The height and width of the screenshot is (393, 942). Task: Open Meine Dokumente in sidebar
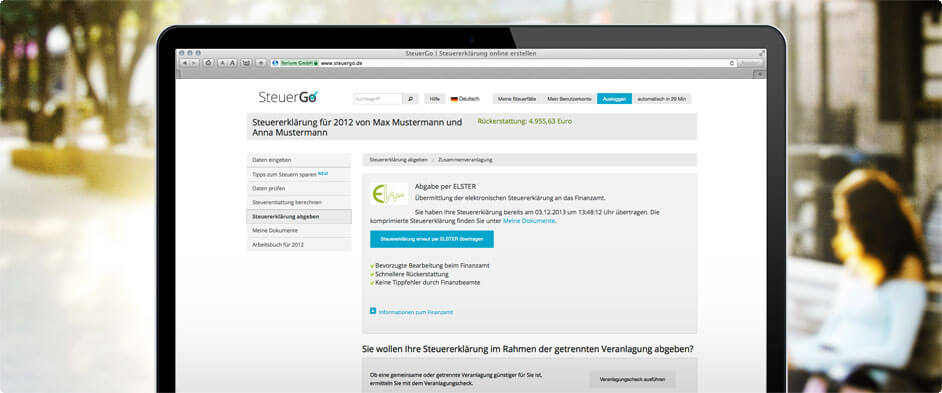(x=299, y=230)
